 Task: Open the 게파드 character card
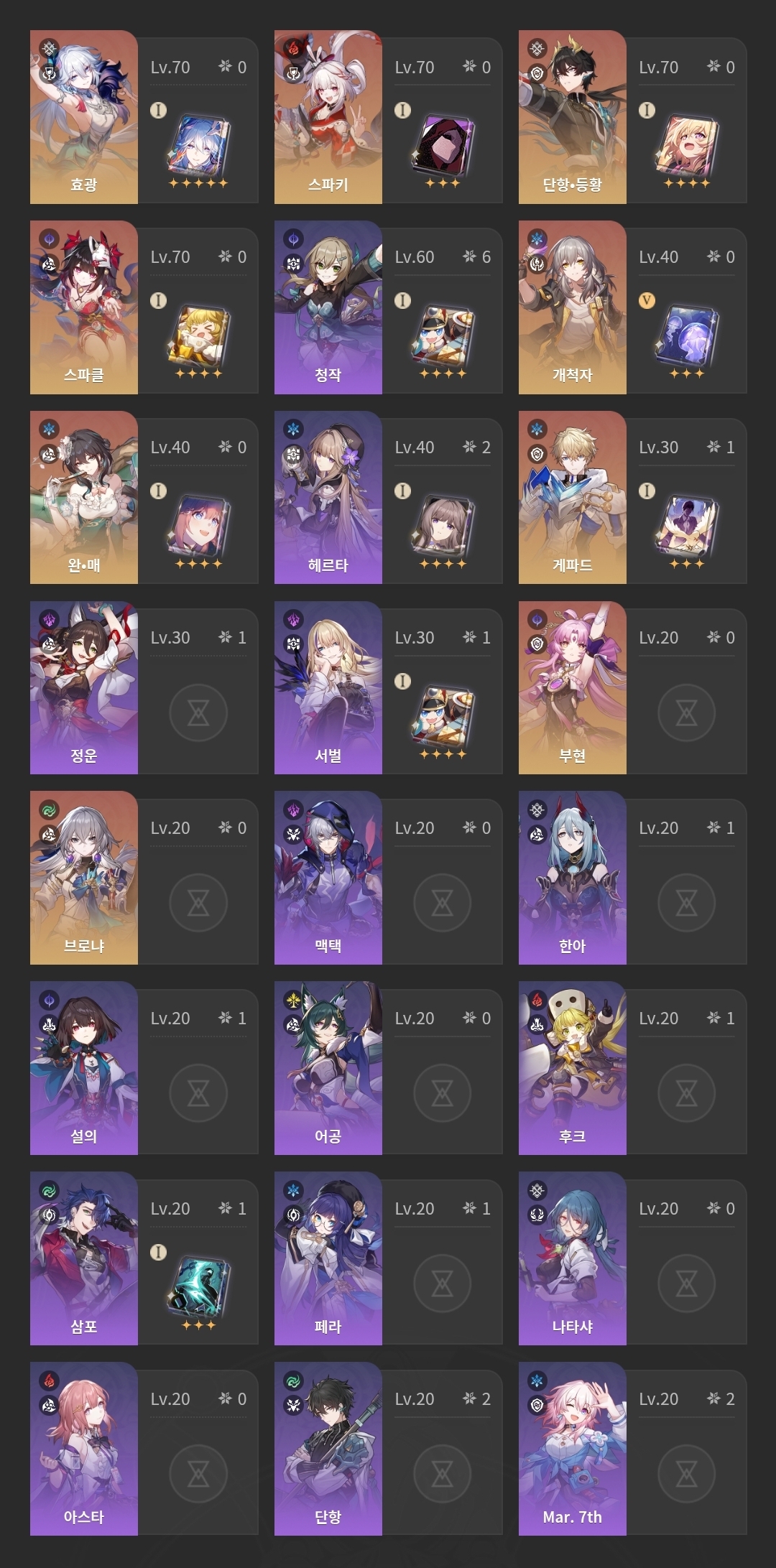coord(632,498)
